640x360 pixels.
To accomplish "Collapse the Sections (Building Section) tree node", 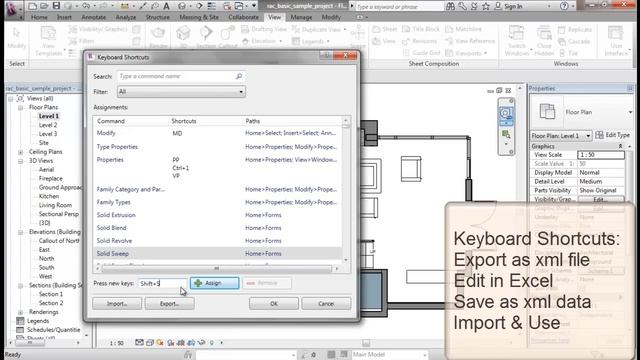I will pyautogui.click(x=20, y=285).
